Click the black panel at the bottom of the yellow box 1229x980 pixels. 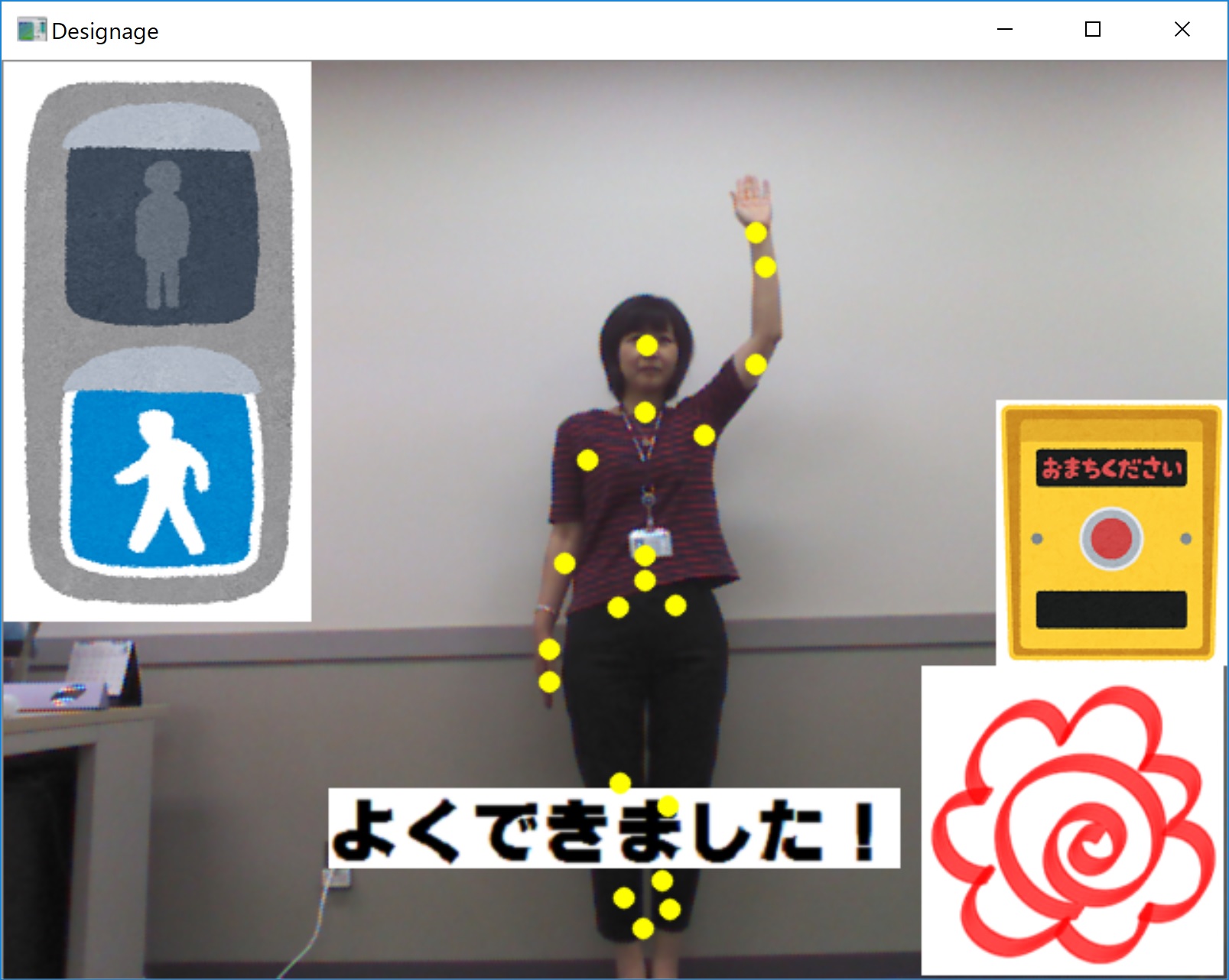tap(1111, 609)
